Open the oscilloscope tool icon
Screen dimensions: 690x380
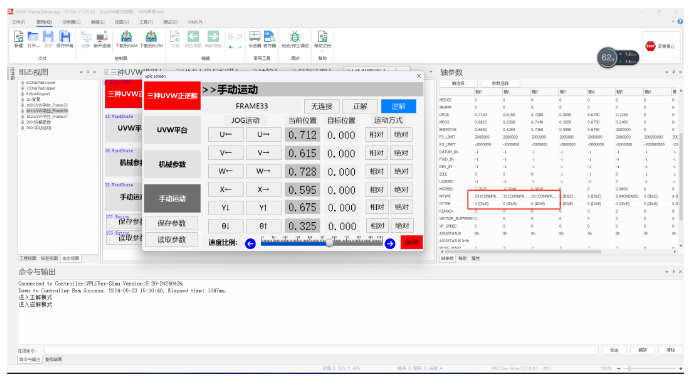tap(255, 36)
